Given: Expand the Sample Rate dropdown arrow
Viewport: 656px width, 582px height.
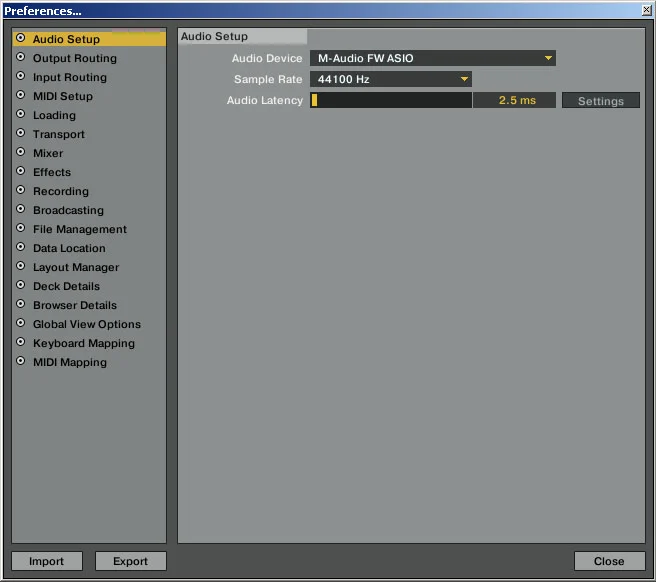Looking at the screenshot, I should pos(464,79).
